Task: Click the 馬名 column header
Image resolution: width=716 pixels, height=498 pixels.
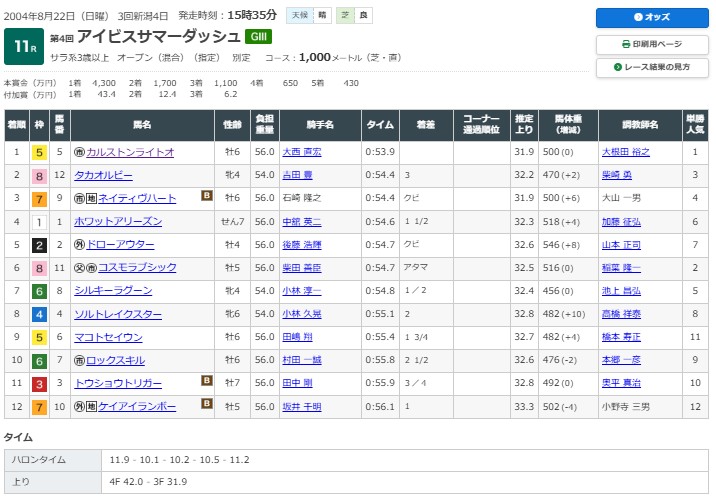Action: (x=142, y=125)
